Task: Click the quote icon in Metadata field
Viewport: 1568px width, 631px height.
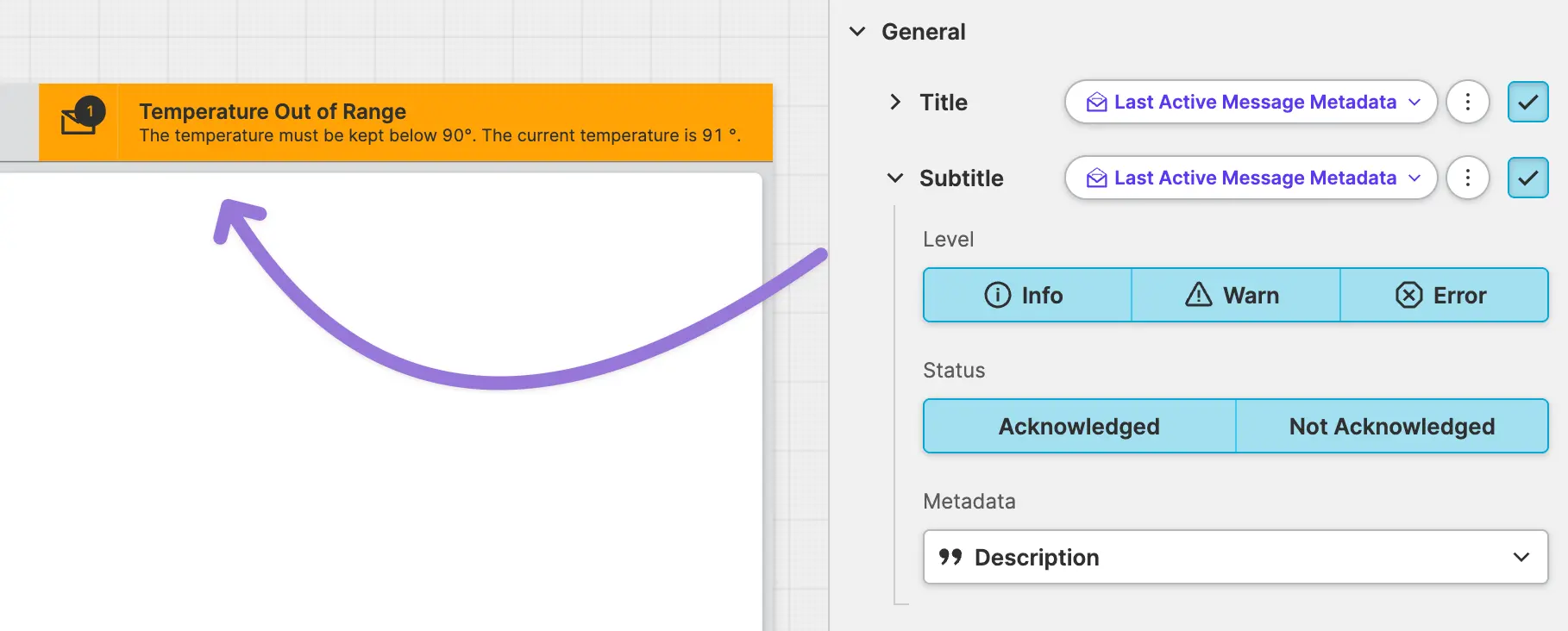Action: (x=950, y=558)
